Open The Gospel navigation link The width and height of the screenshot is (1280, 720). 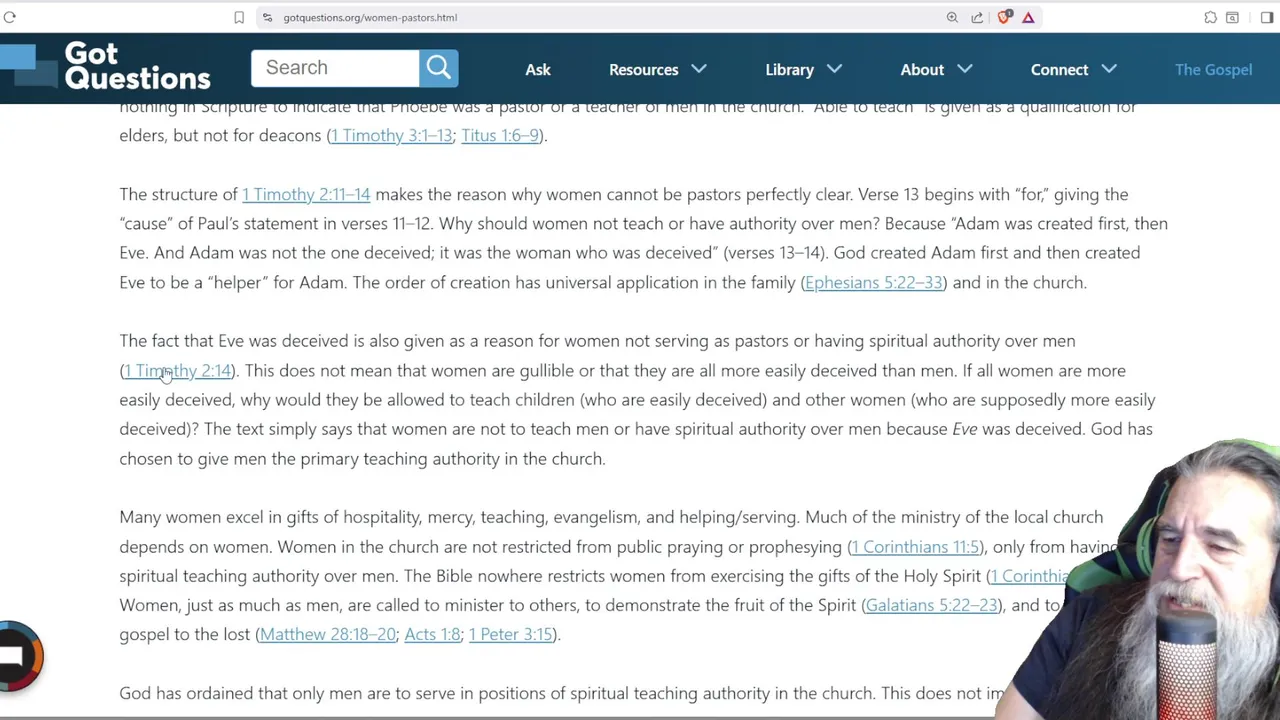[1213, 69]
